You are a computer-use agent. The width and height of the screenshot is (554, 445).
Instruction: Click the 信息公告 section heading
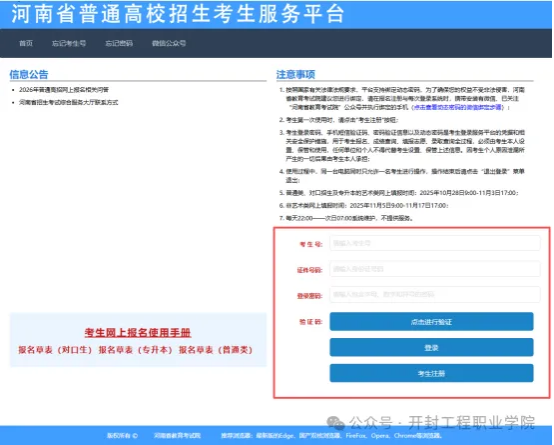(x=29, y=74)
